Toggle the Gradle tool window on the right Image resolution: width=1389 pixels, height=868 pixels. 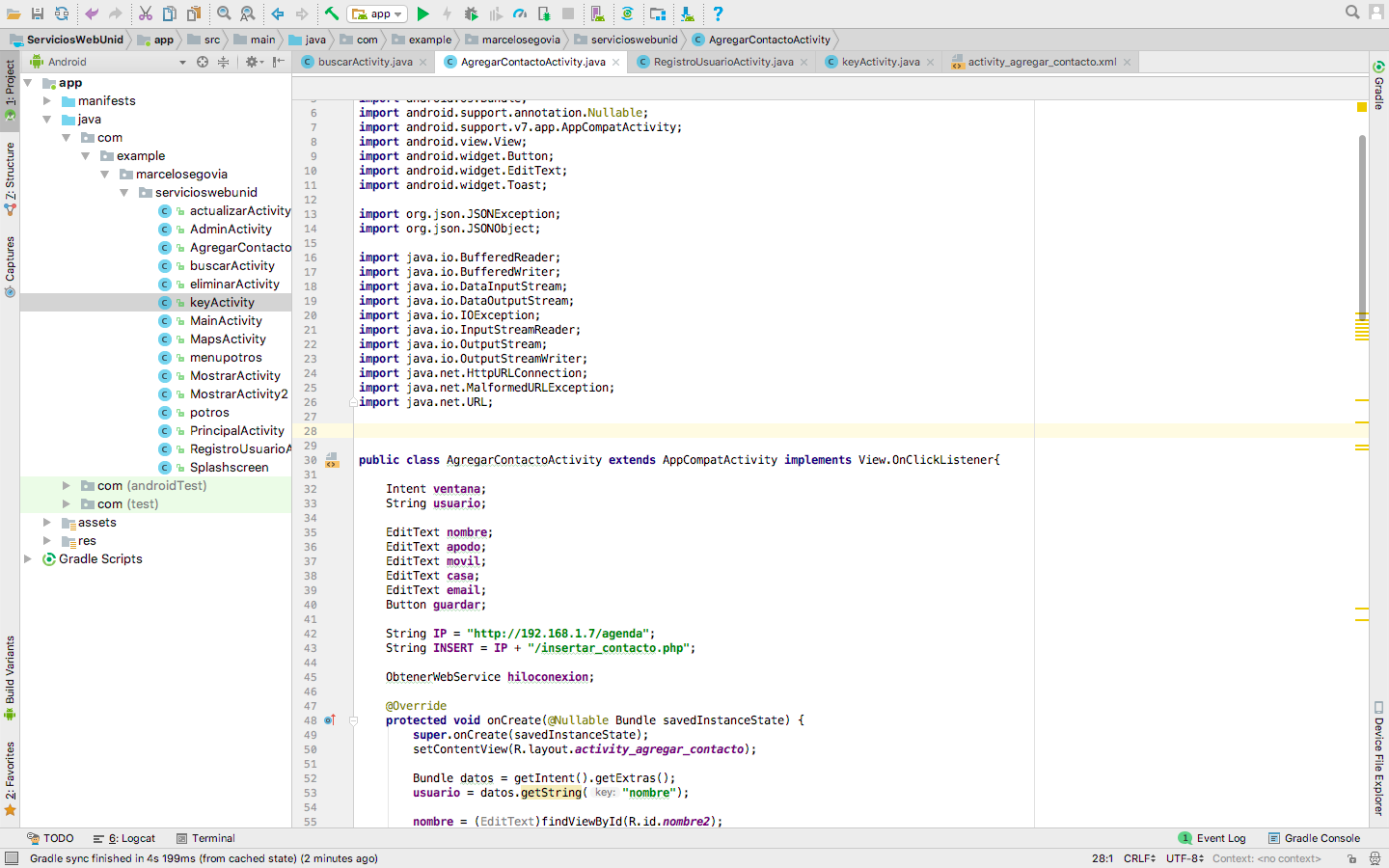point(1379,86)
